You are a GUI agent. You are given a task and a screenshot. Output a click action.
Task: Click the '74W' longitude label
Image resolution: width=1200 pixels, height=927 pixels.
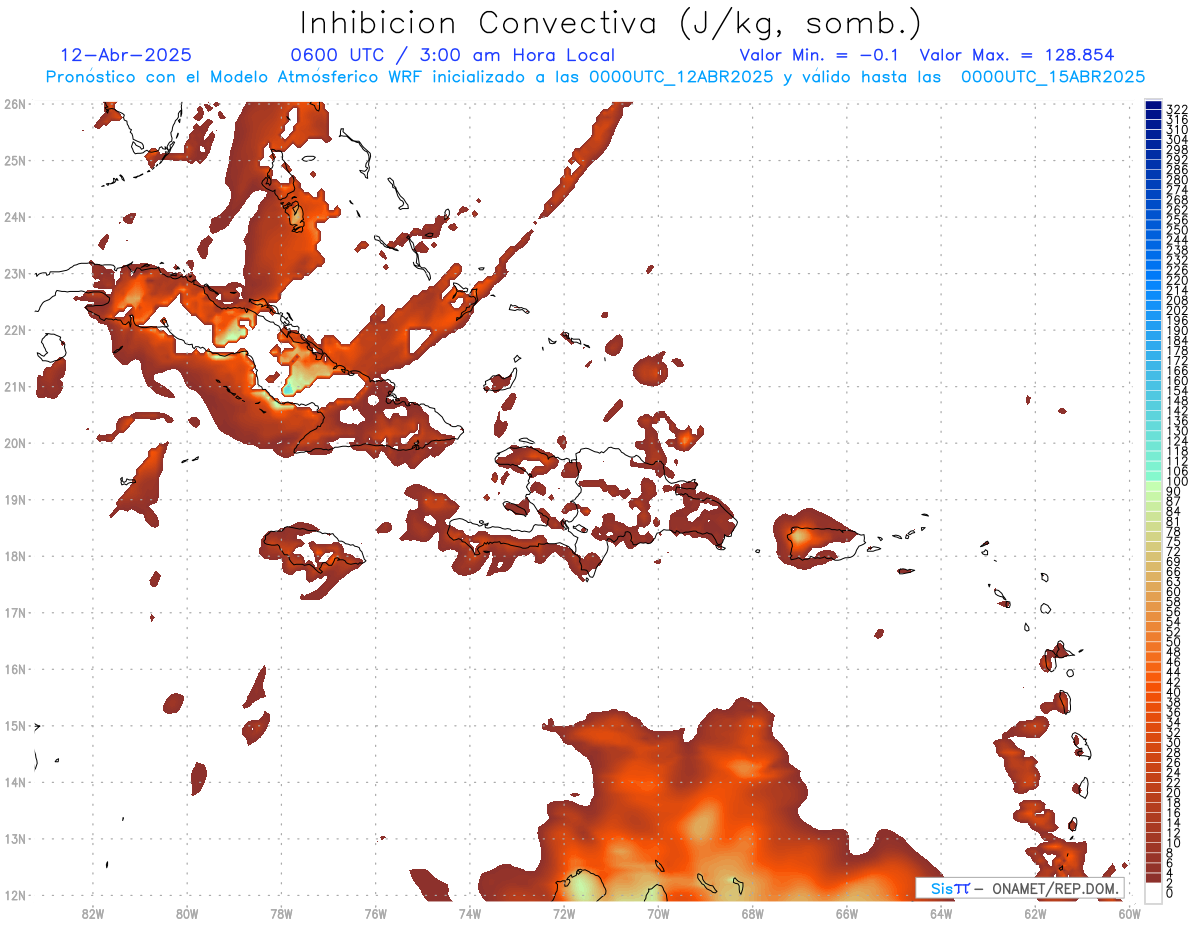pos(469,913)
